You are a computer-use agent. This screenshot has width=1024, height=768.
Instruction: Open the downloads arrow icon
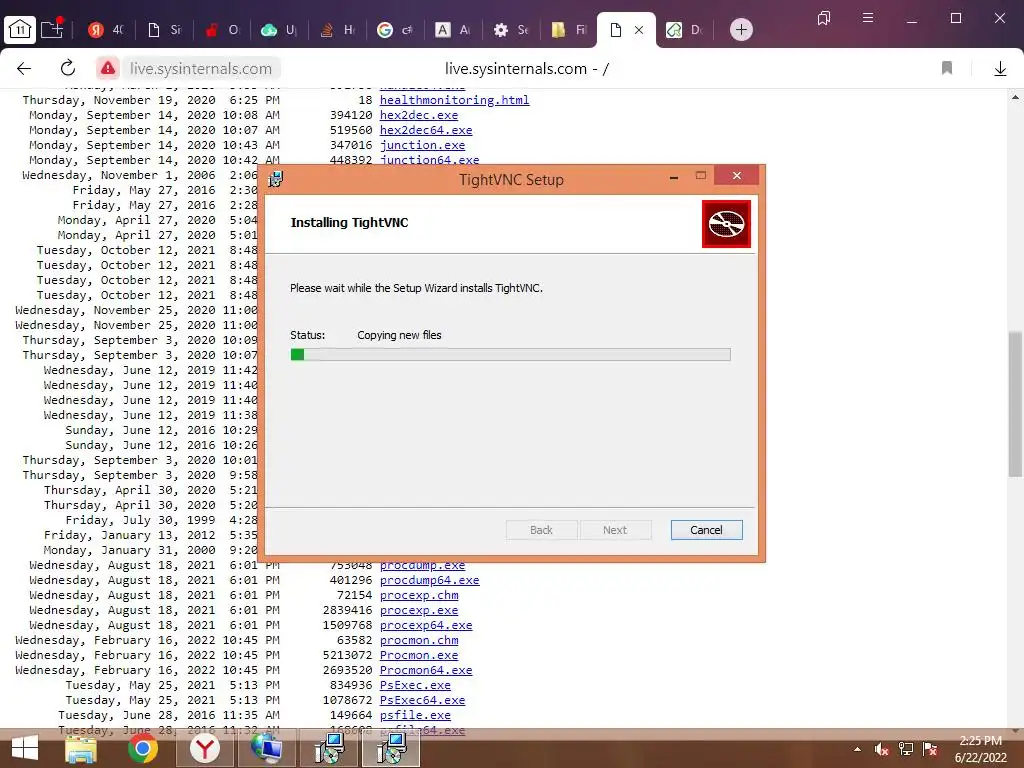pyautogui.click(x=1000, y=69)
